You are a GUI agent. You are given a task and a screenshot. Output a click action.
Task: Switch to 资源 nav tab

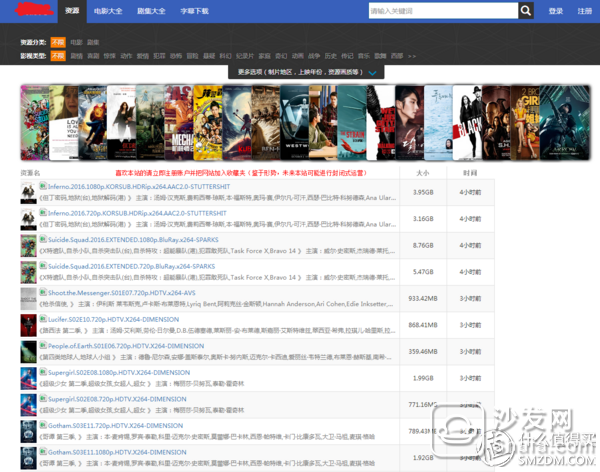pos(72,11)
